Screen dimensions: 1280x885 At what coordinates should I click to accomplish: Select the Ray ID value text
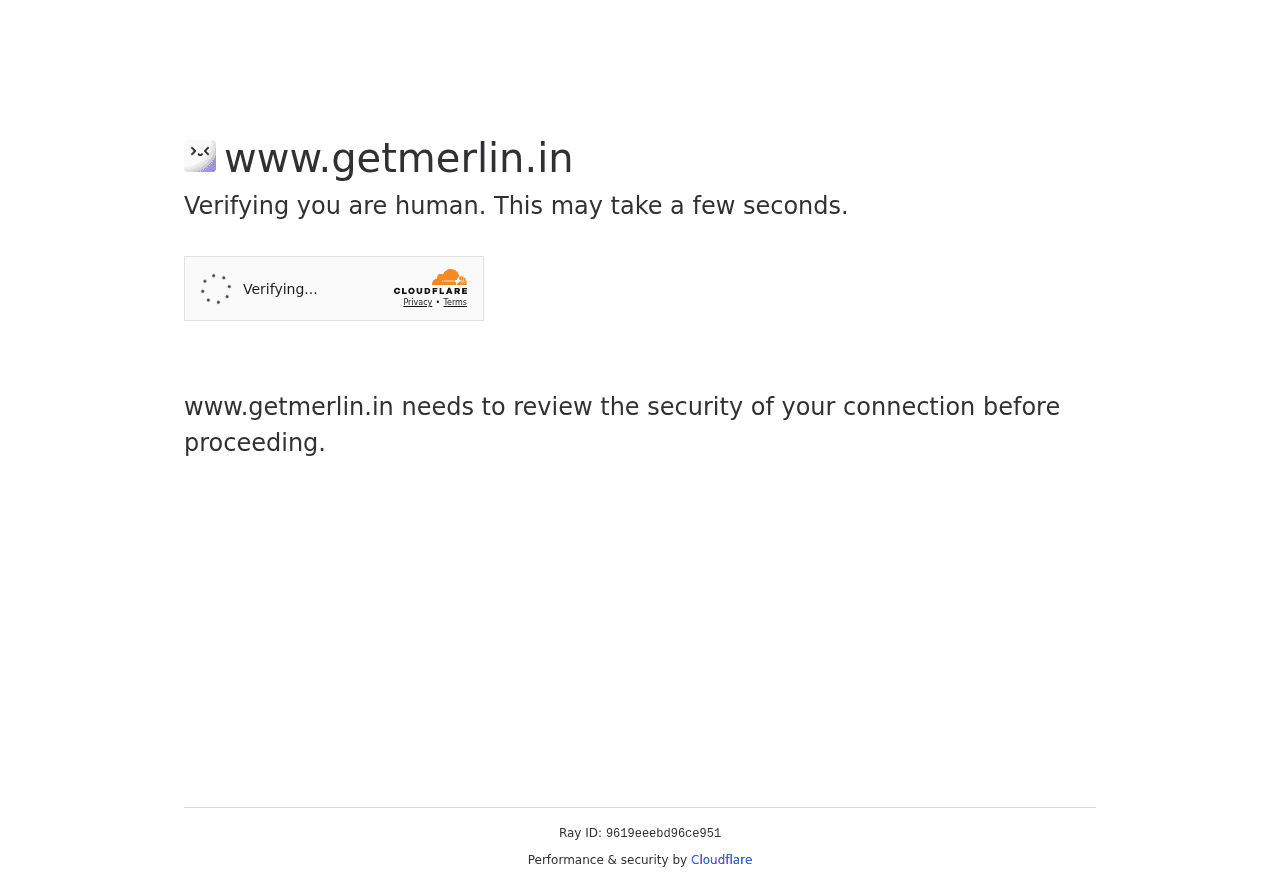[x=663, y=832]
